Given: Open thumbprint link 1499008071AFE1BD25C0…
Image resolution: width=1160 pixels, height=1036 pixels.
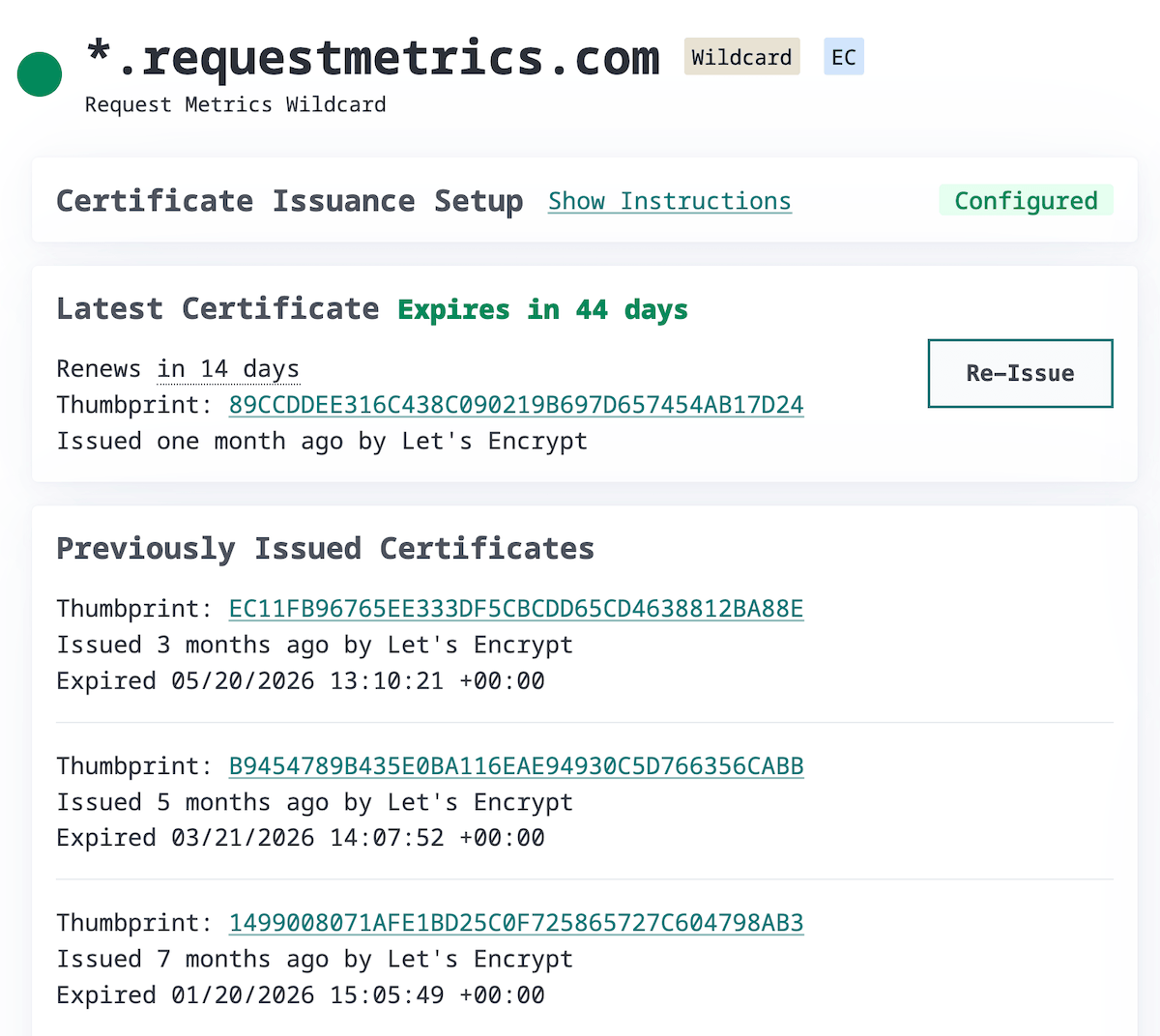Looking at the screenshot, I should [x=516, y=923].
